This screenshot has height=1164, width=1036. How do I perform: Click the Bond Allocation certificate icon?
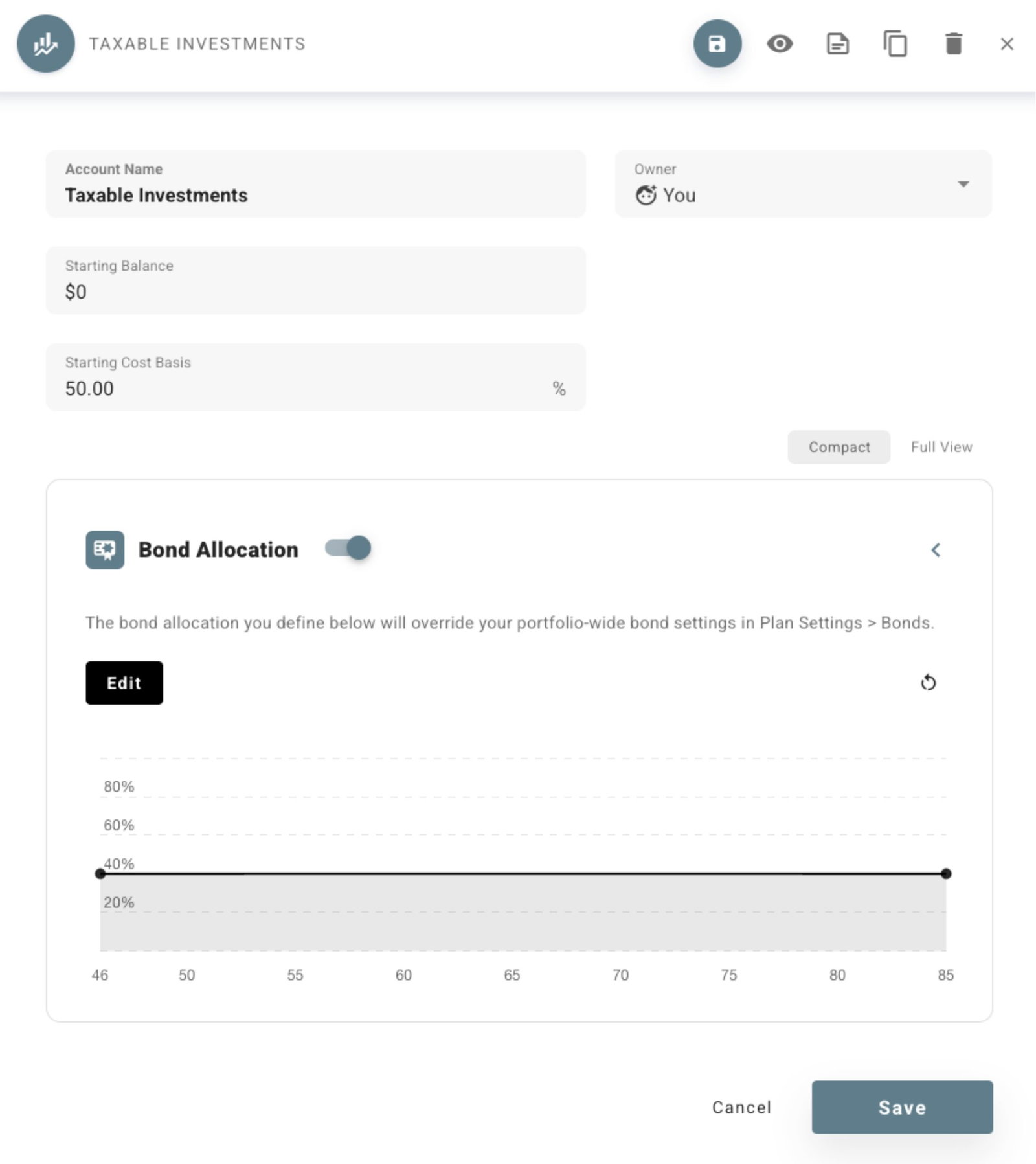tap(105, 550)
